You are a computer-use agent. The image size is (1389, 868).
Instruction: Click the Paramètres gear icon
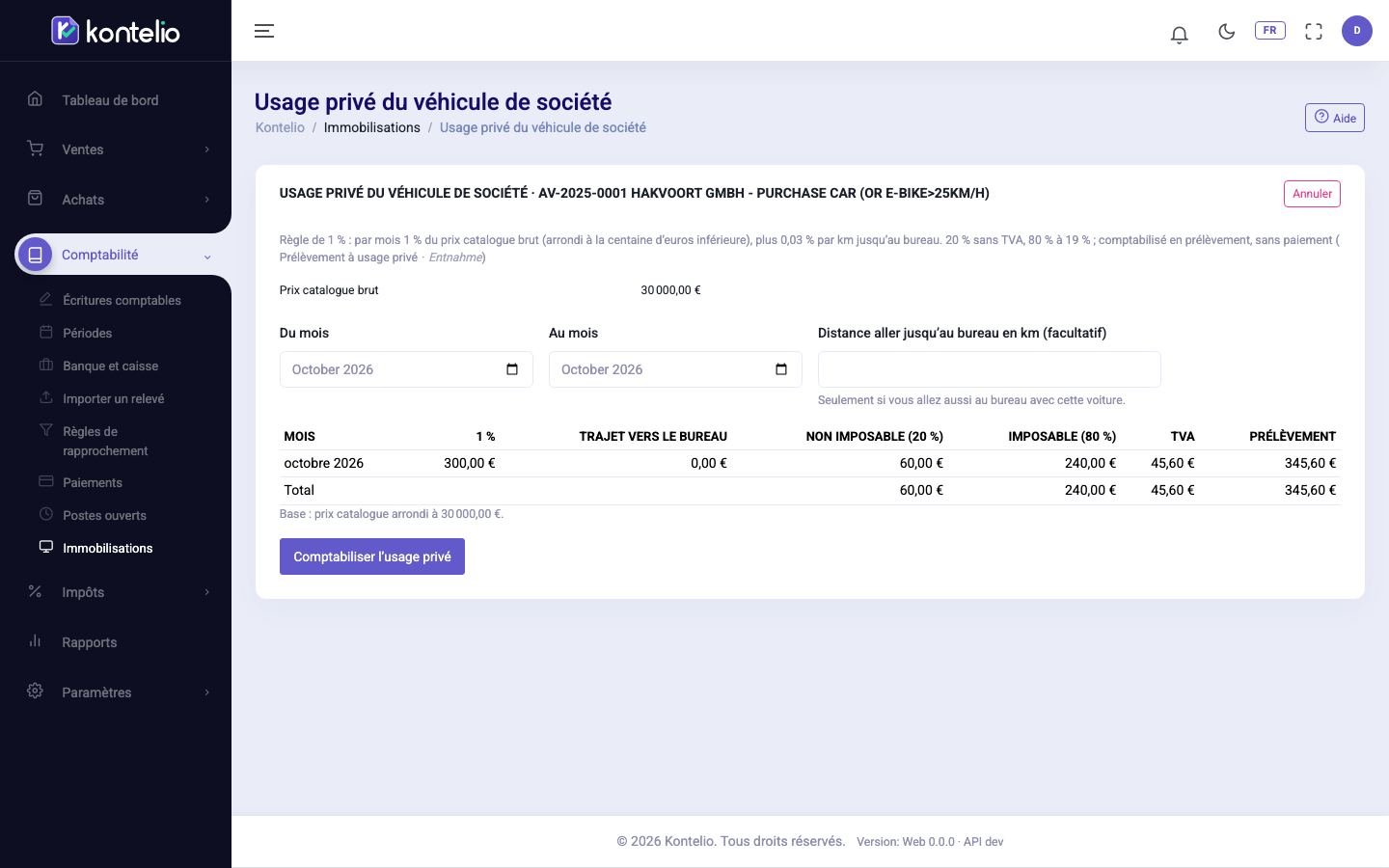point(36,691)
